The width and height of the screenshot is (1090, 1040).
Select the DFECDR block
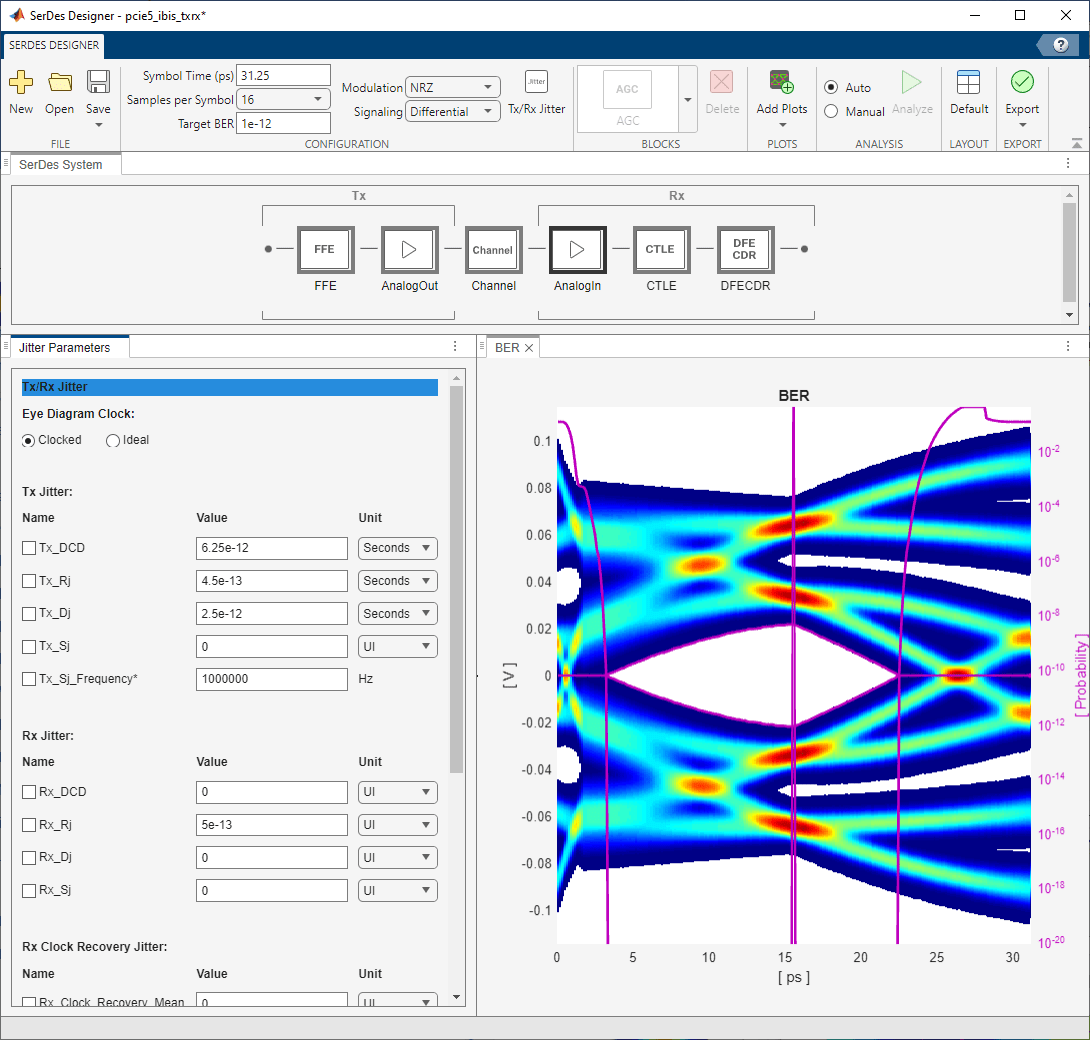click(x=744, y=250)
